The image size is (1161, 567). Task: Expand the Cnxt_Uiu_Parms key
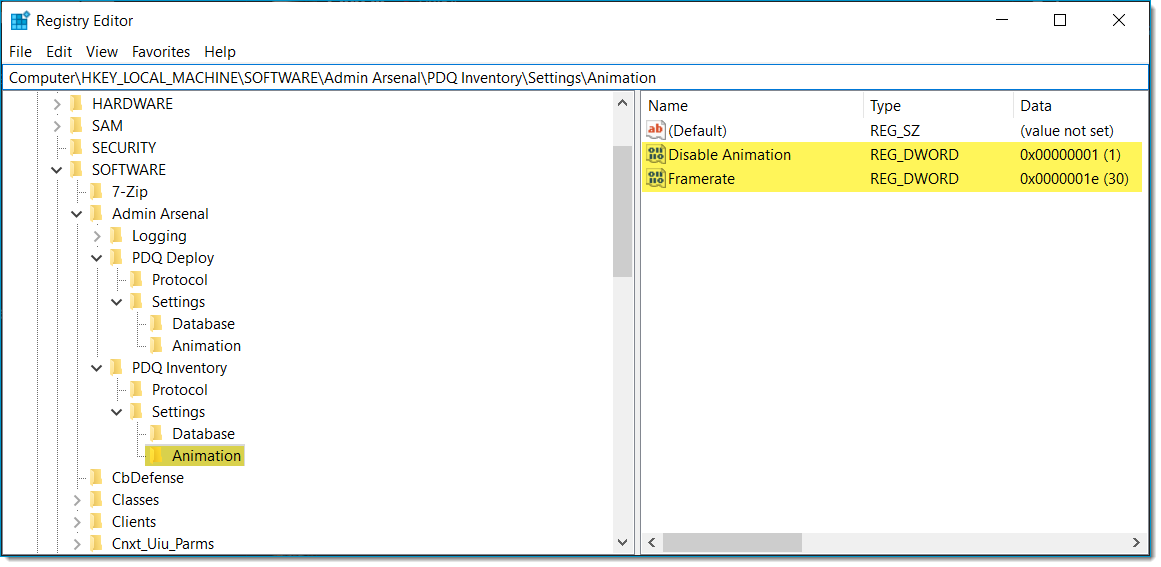[77, 544]
